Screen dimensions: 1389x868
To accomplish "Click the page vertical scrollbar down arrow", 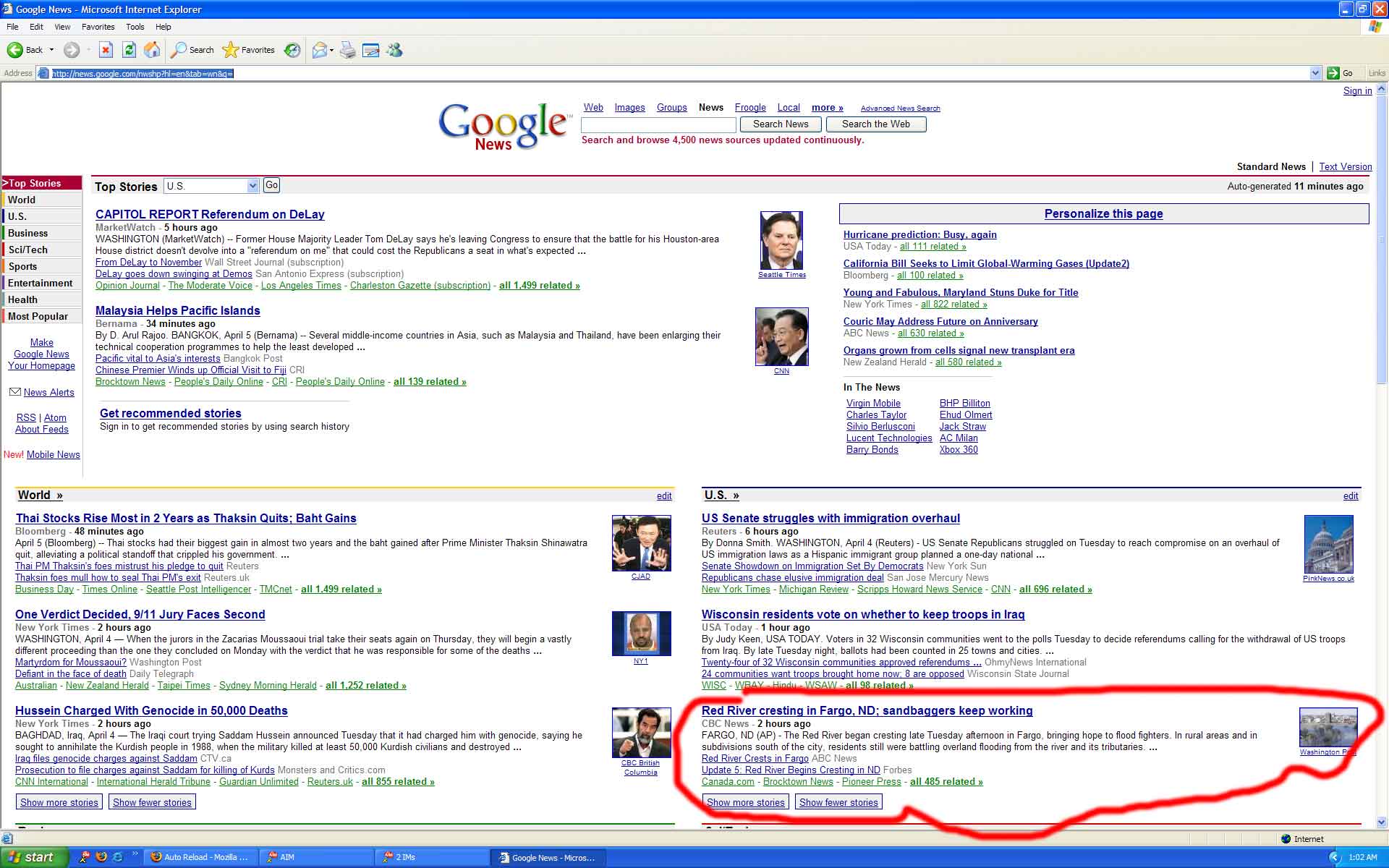I will tap(1382, 822).
